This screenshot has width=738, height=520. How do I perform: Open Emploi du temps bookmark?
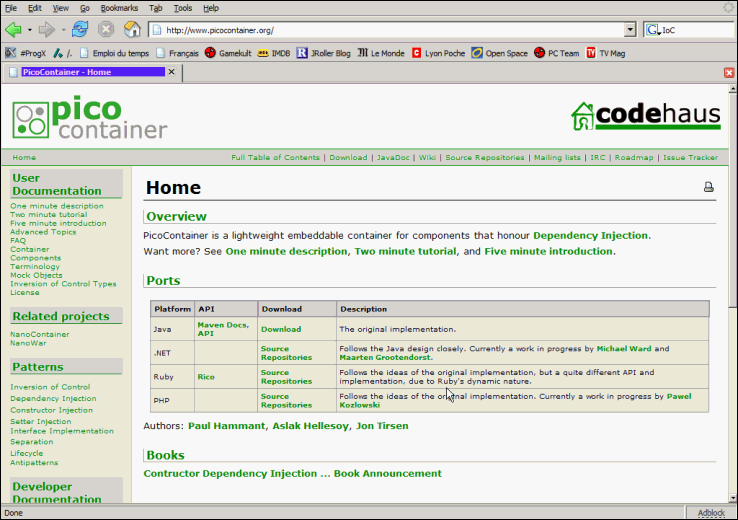(114, 53)
